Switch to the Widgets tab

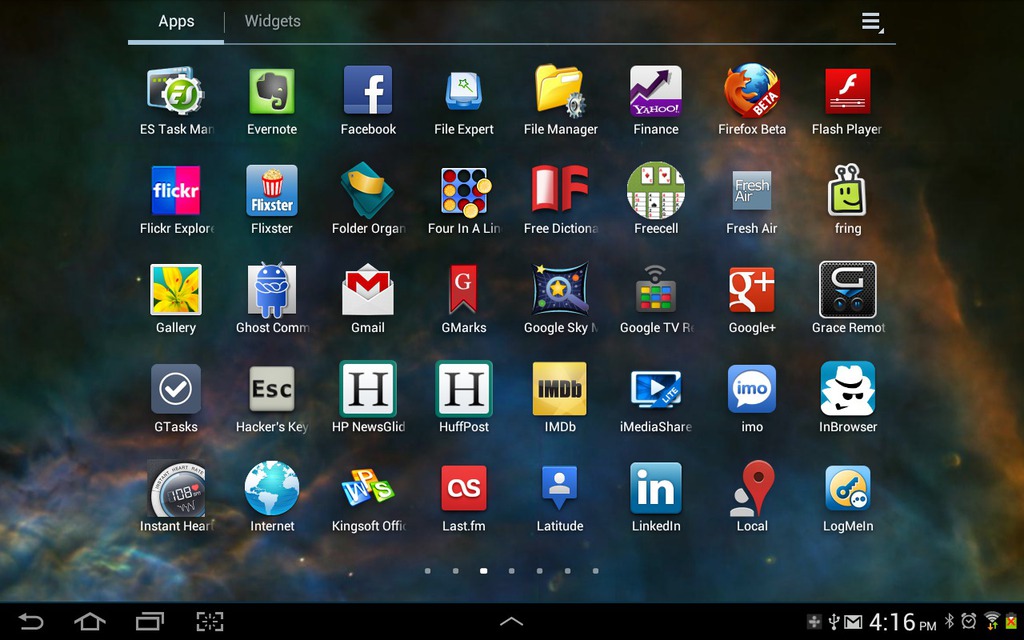click(x=272, y=21)
